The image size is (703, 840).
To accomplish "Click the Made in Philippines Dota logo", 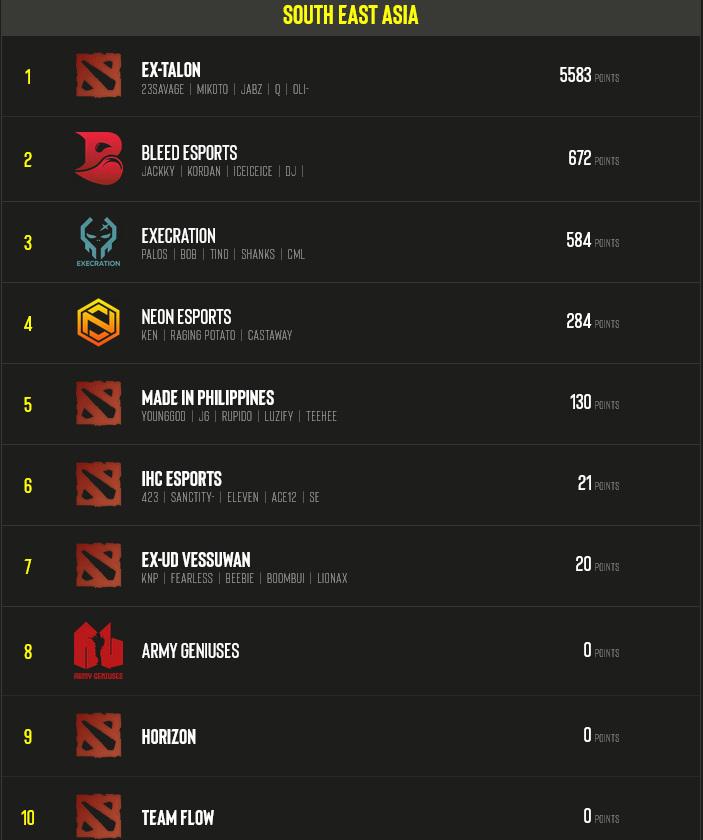I will click(98, 404).
